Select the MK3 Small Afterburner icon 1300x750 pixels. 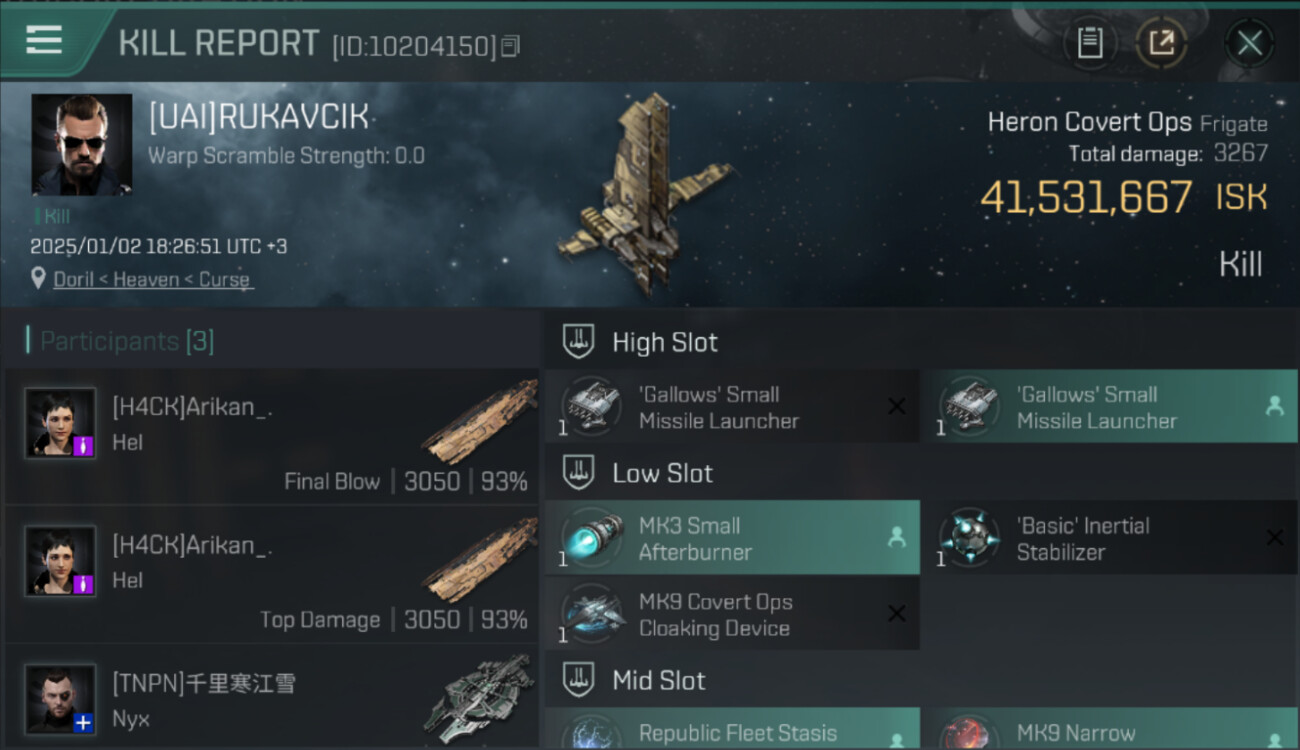pyautogui.click(x=592, y=538)
